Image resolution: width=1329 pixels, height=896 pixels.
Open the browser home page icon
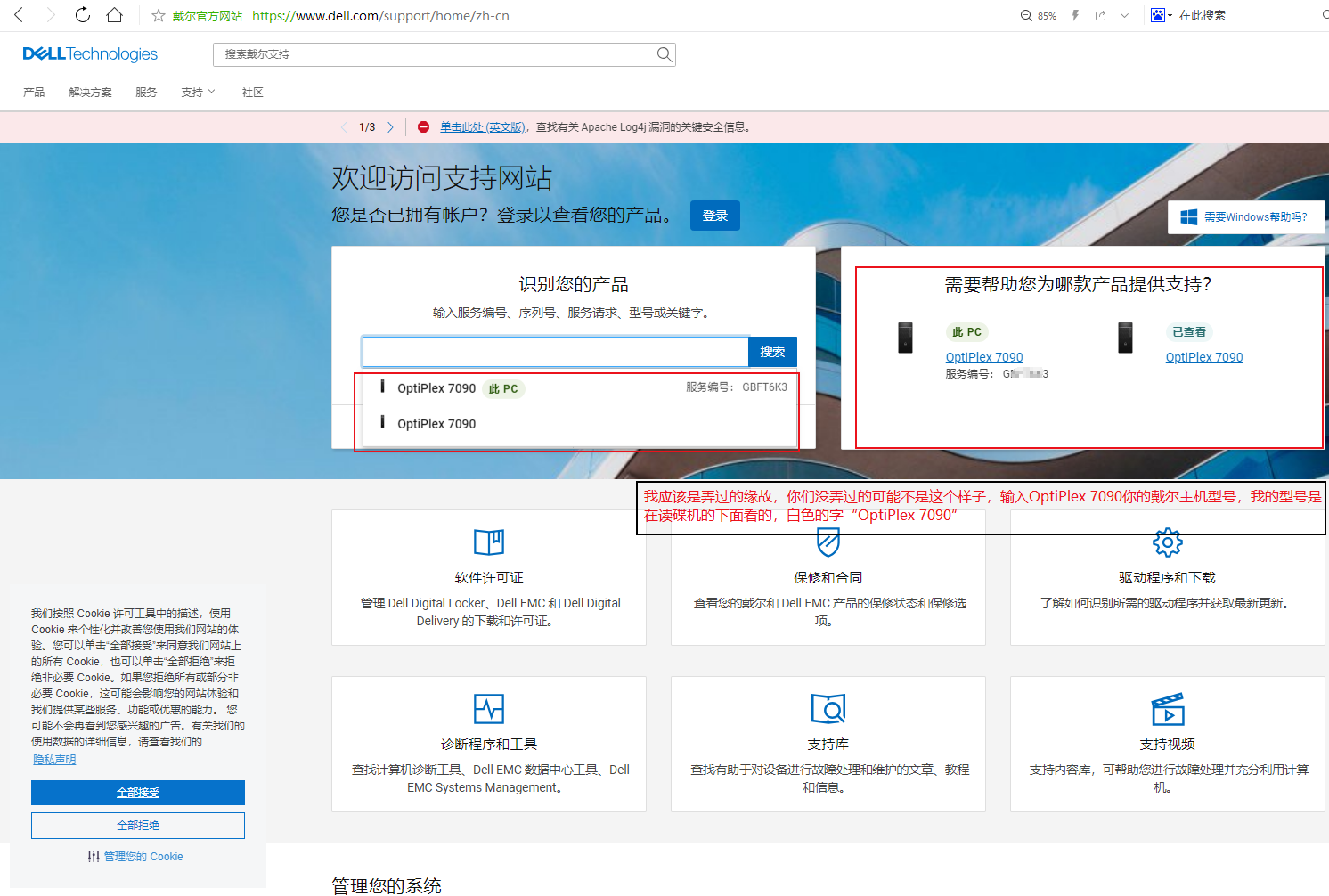[x=114, y=15]
